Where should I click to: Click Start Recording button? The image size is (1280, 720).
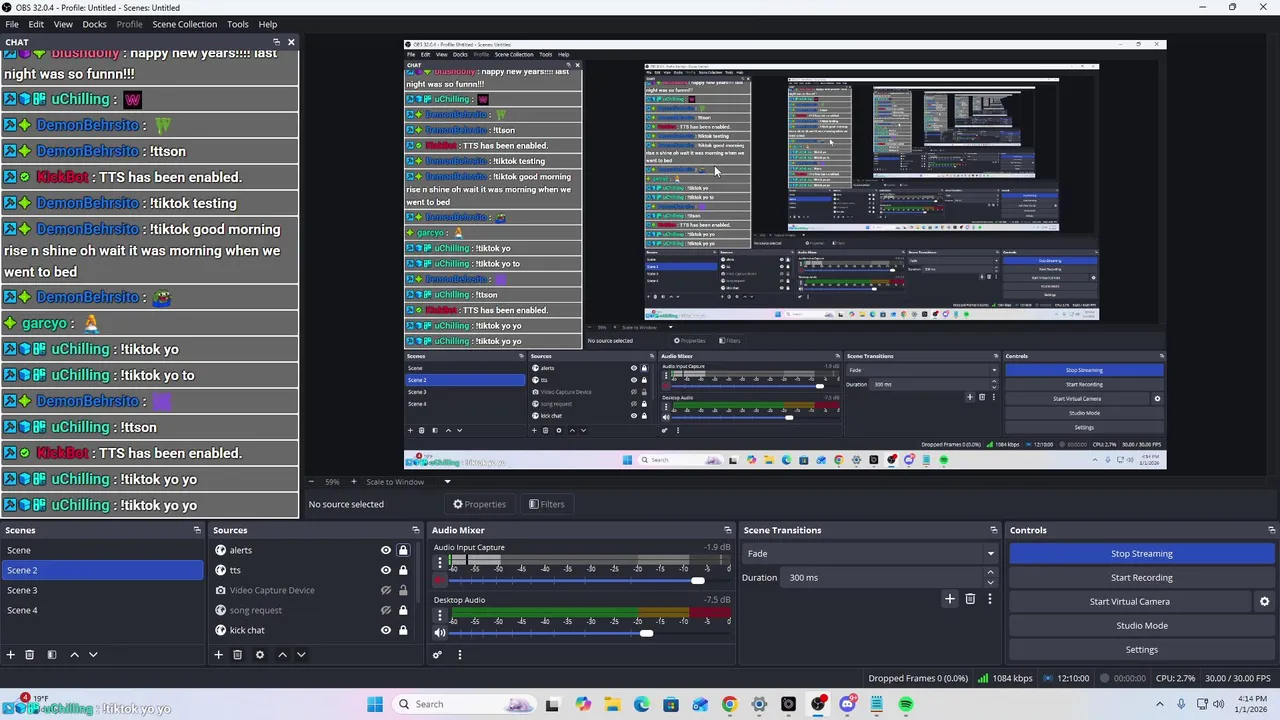coord(1141,578)
